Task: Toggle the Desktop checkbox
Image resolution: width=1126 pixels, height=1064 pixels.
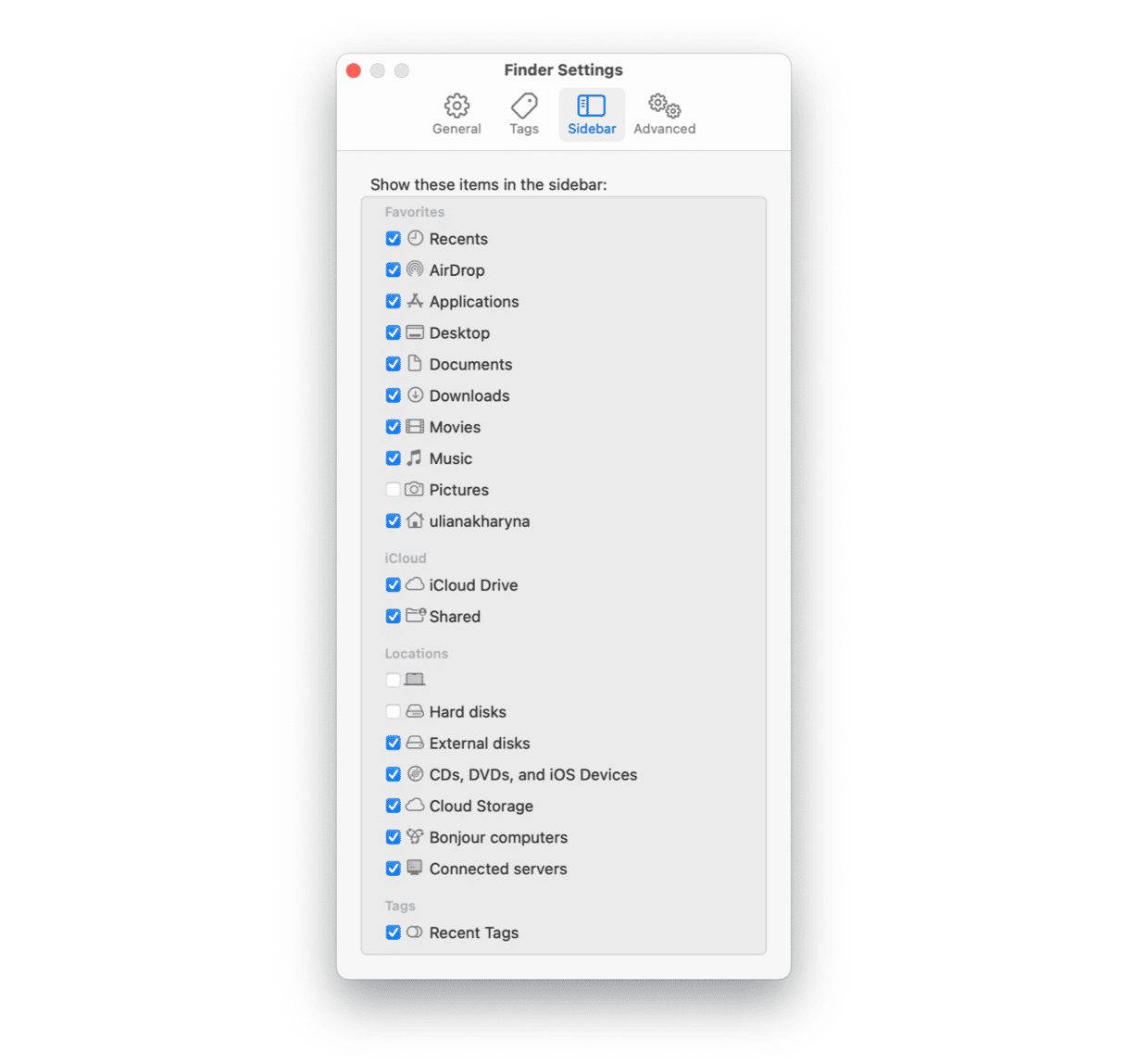Action: click(x=394, y=332)
